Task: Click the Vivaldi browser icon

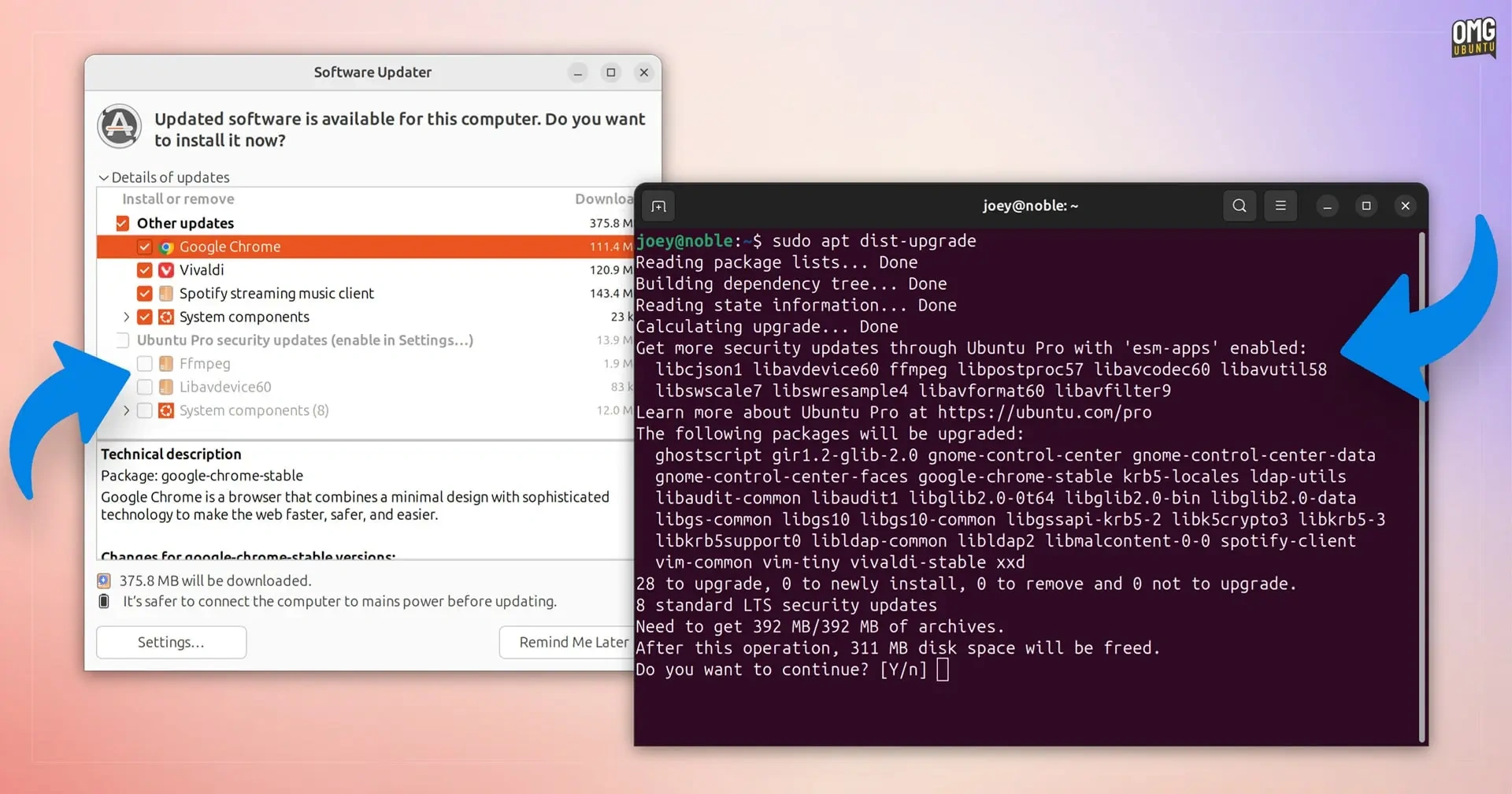Action: click(166, 270)
